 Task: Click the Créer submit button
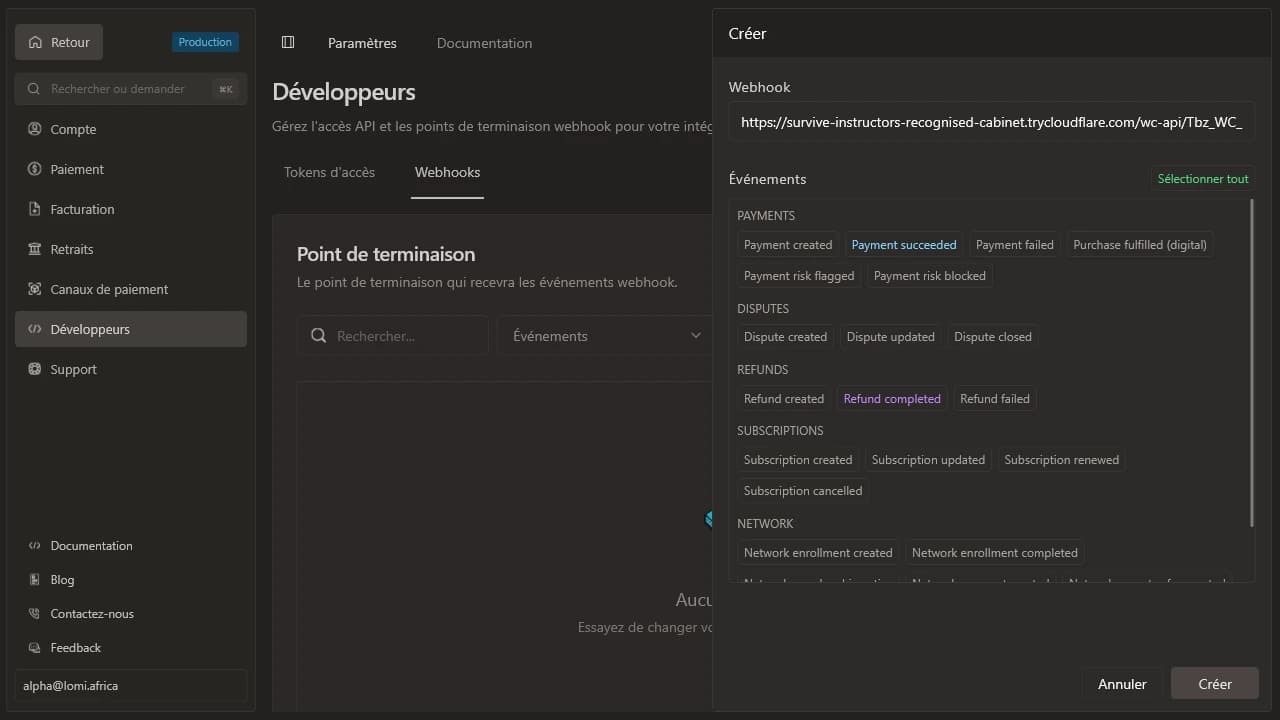pos(1215,684)
